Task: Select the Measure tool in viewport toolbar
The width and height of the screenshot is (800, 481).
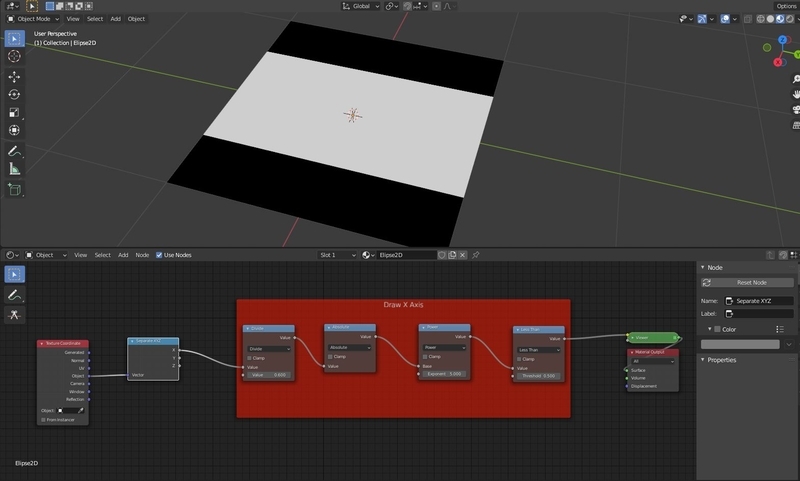Action: [x=14, y=169]
